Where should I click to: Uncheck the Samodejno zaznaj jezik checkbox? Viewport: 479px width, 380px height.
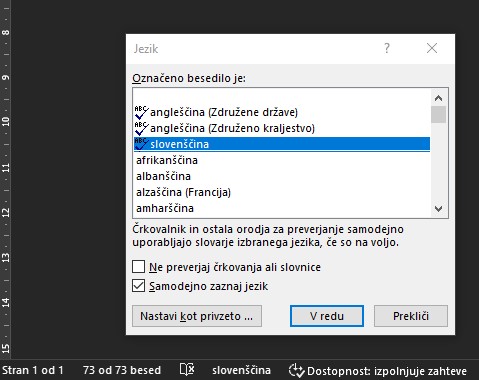(x=138, y=286)
